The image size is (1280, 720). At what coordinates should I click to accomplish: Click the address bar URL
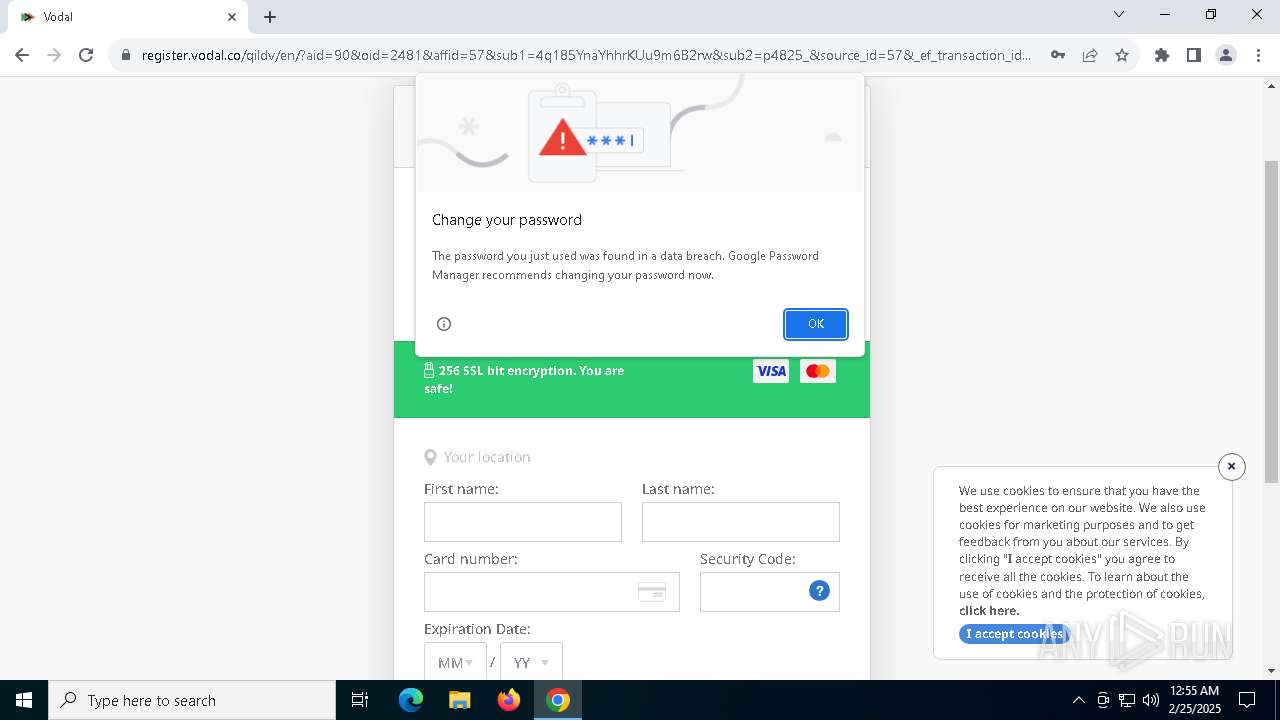click(x=586, y=55)
